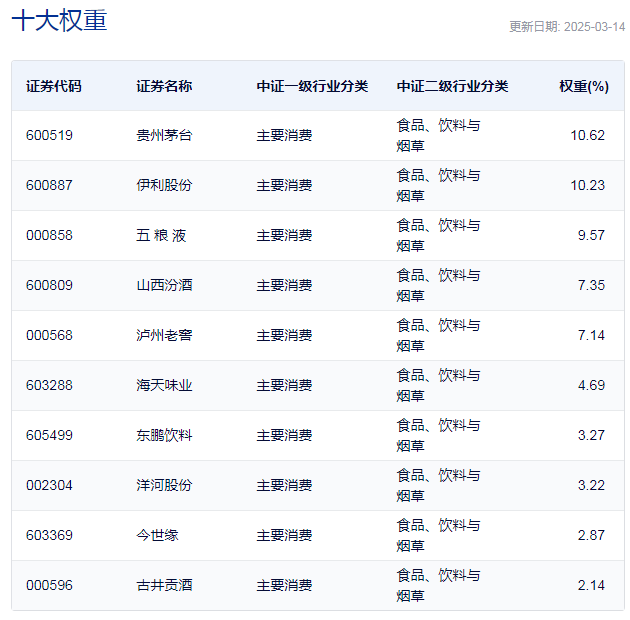Select security code 603288

49,385
